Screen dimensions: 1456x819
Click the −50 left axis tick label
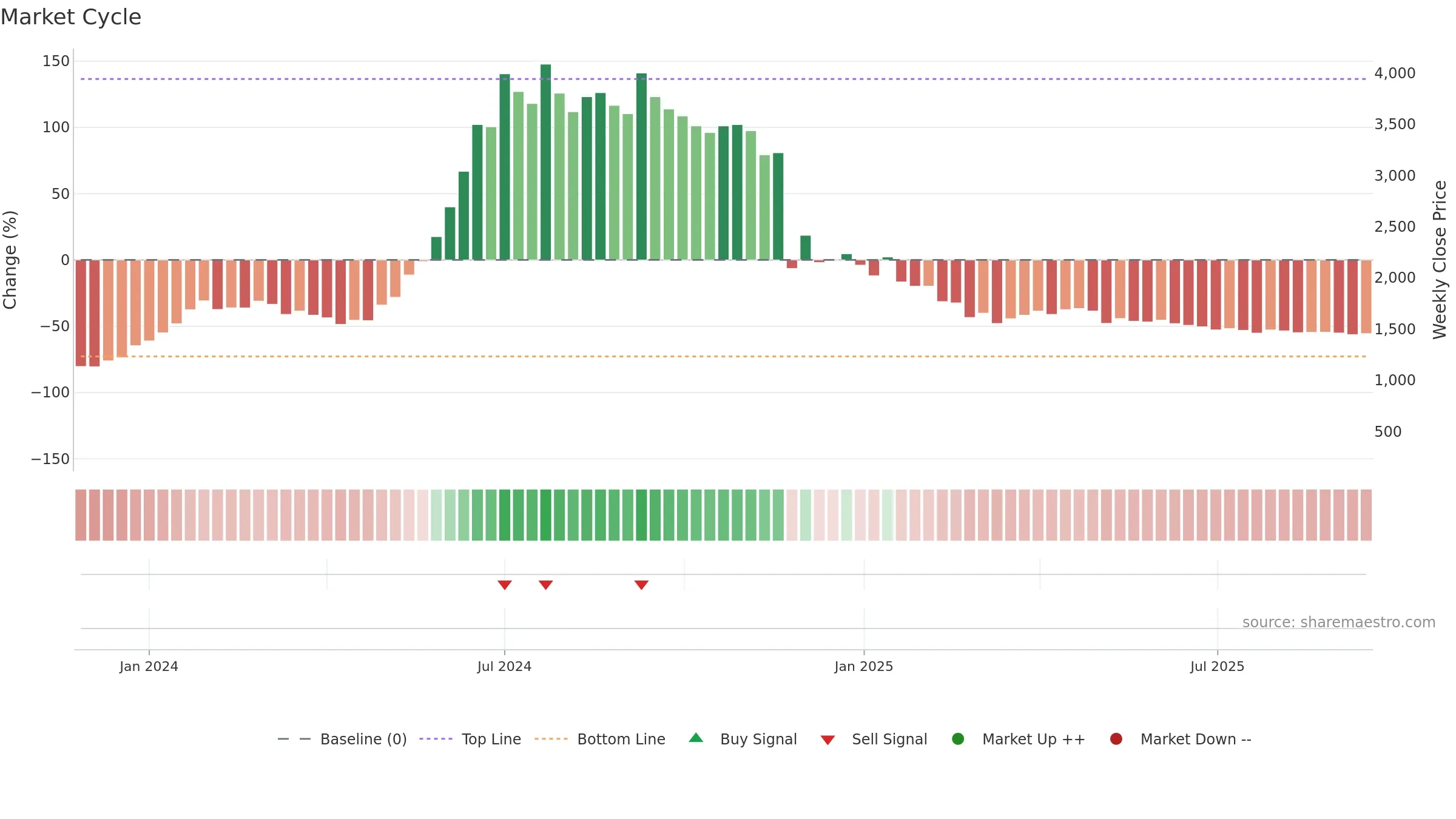tap(55, 326)
